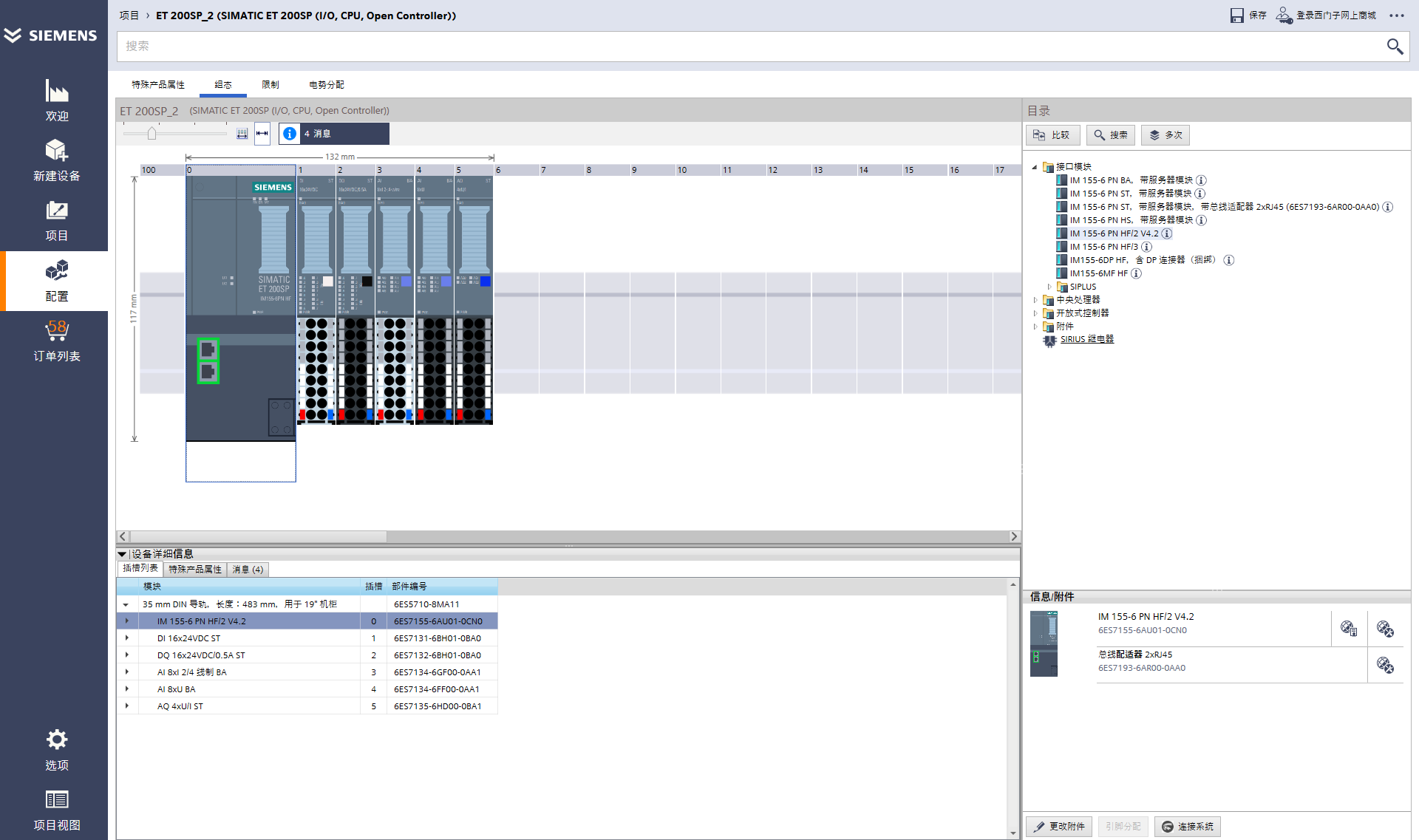
Task: Open the 新建设备 (new device) sidebar icon
Action: (x=56, y=151)
